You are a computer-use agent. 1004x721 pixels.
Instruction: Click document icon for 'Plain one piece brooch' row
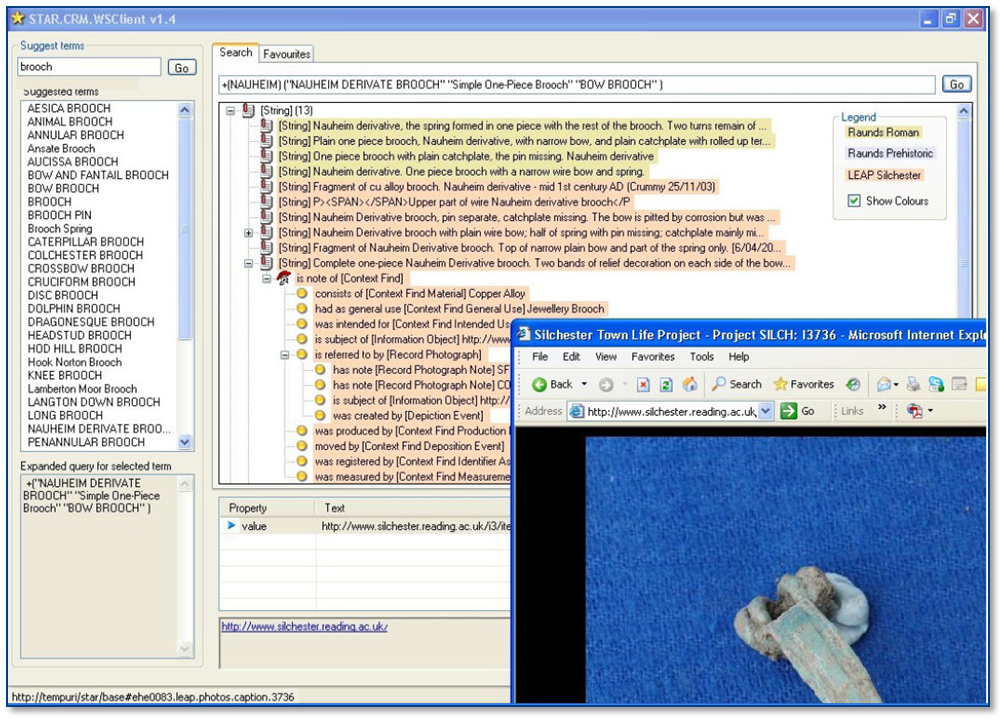point(266,141)
